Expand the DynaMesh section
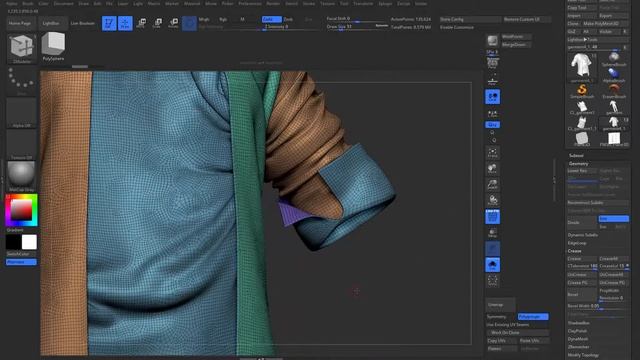This screenshot has width=640, height=360. pos(578,339)
